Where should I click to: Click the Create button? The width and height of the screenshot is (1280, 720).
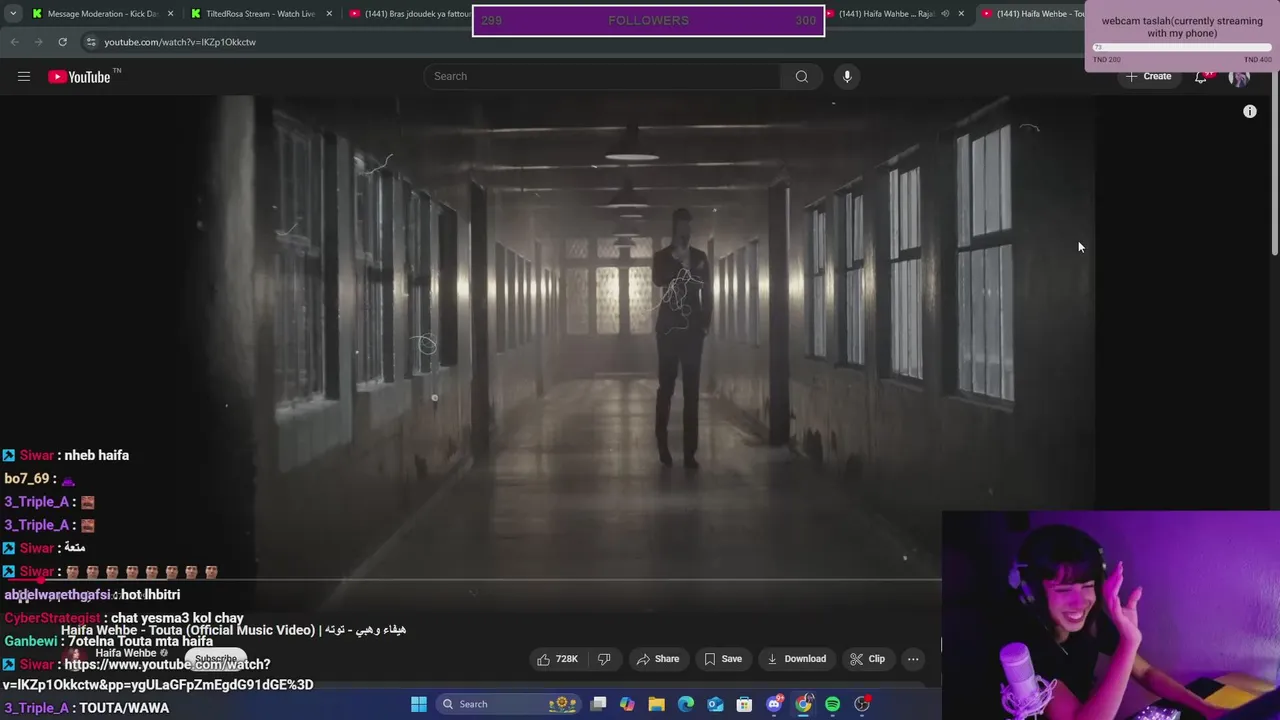1148,76
